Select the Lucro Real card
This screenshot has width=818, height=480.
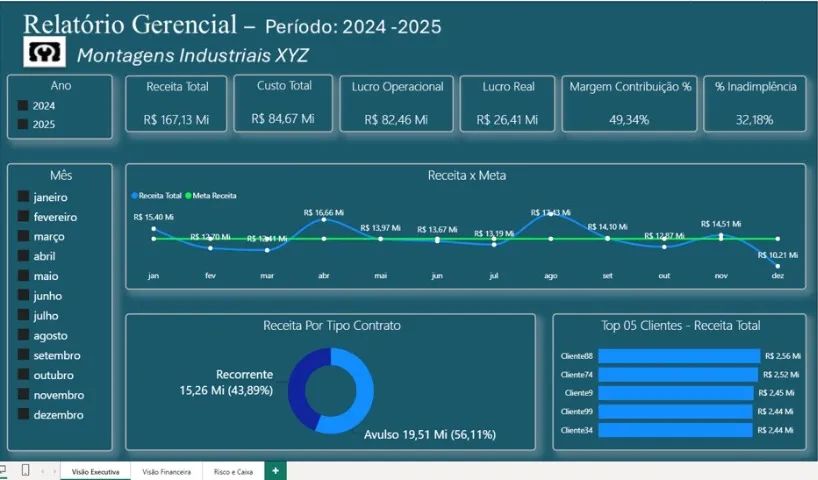point(508,103)
